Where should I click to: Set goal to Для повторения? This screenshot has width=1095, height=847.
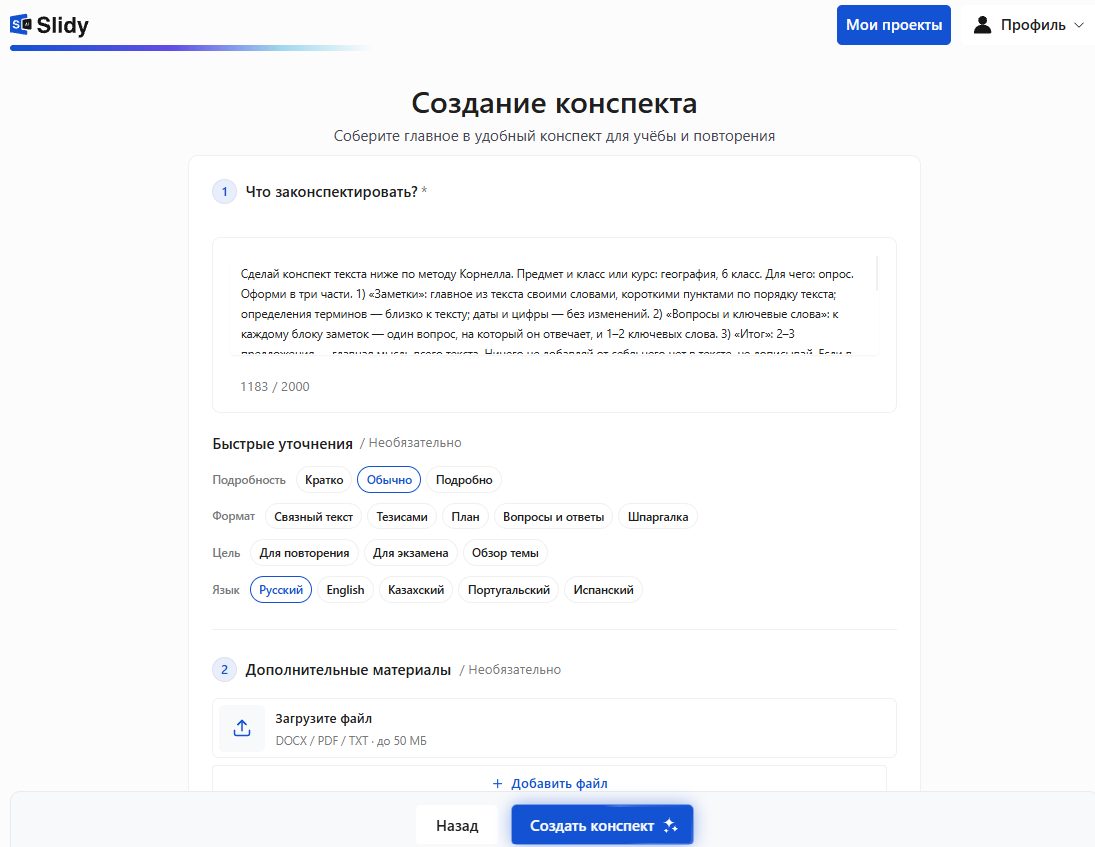[304, 553]
